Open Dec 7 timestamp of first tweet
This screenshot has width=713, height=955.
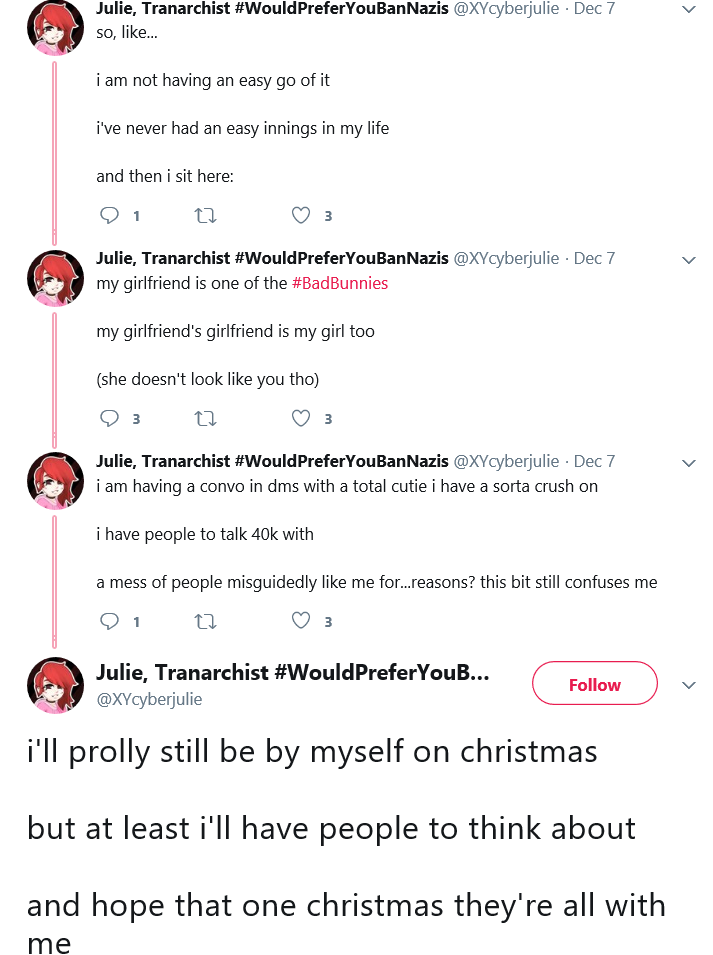(x=594, y=9)
